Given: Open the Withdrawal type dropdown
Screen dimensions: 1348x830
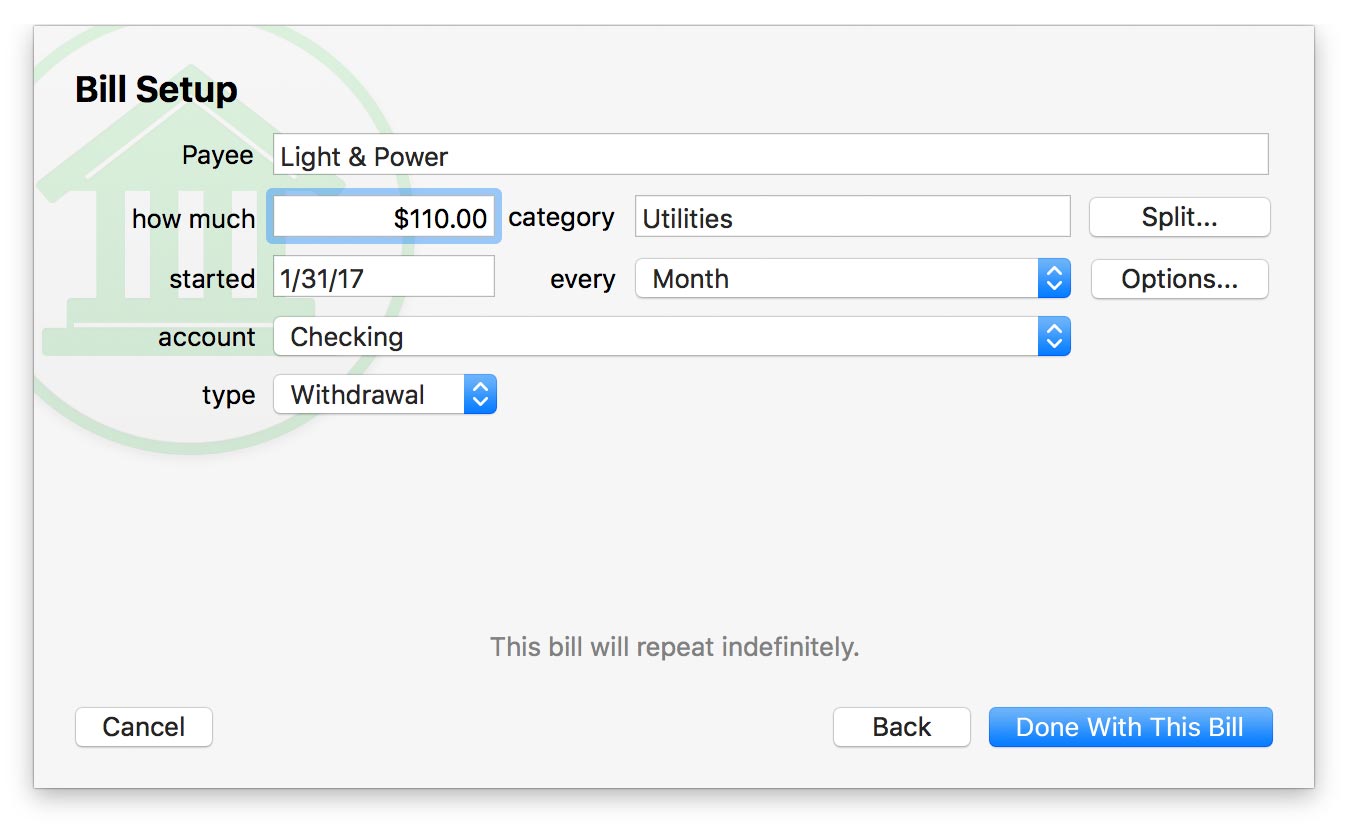Looking at the screenshot, I should click(x=384, y=395).
